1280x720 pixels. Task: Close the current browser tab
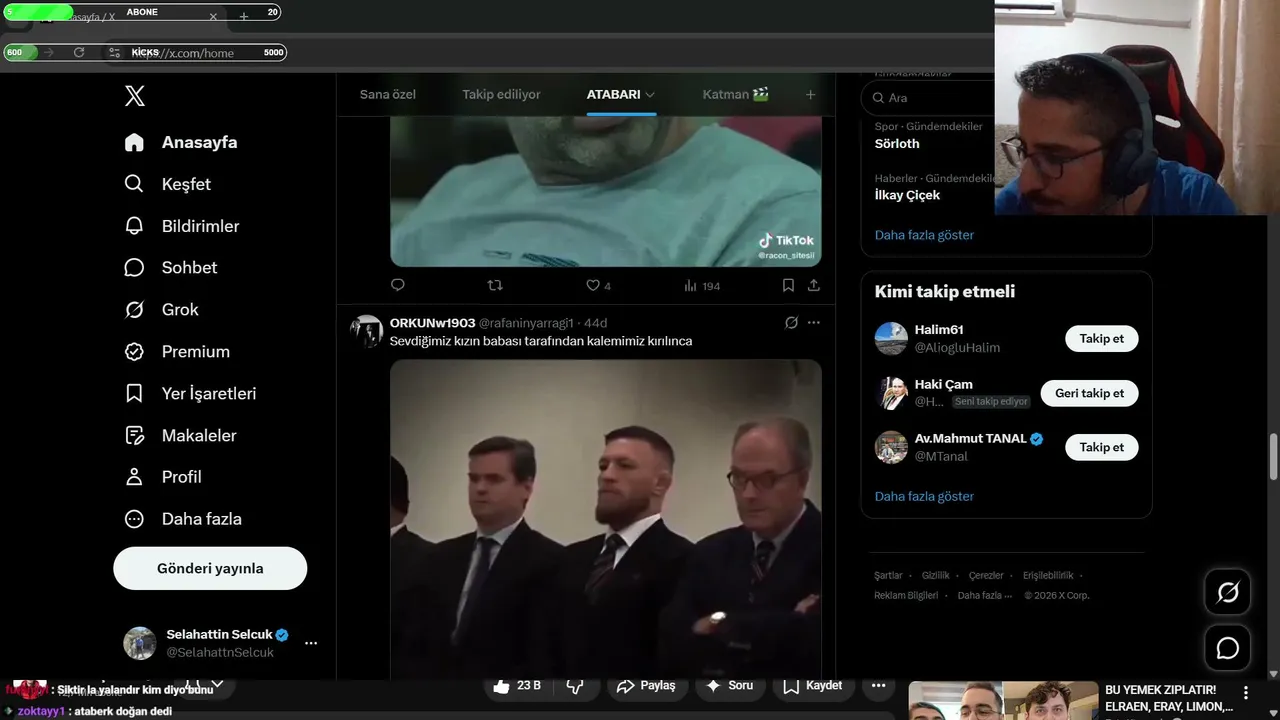coord(213,16)
